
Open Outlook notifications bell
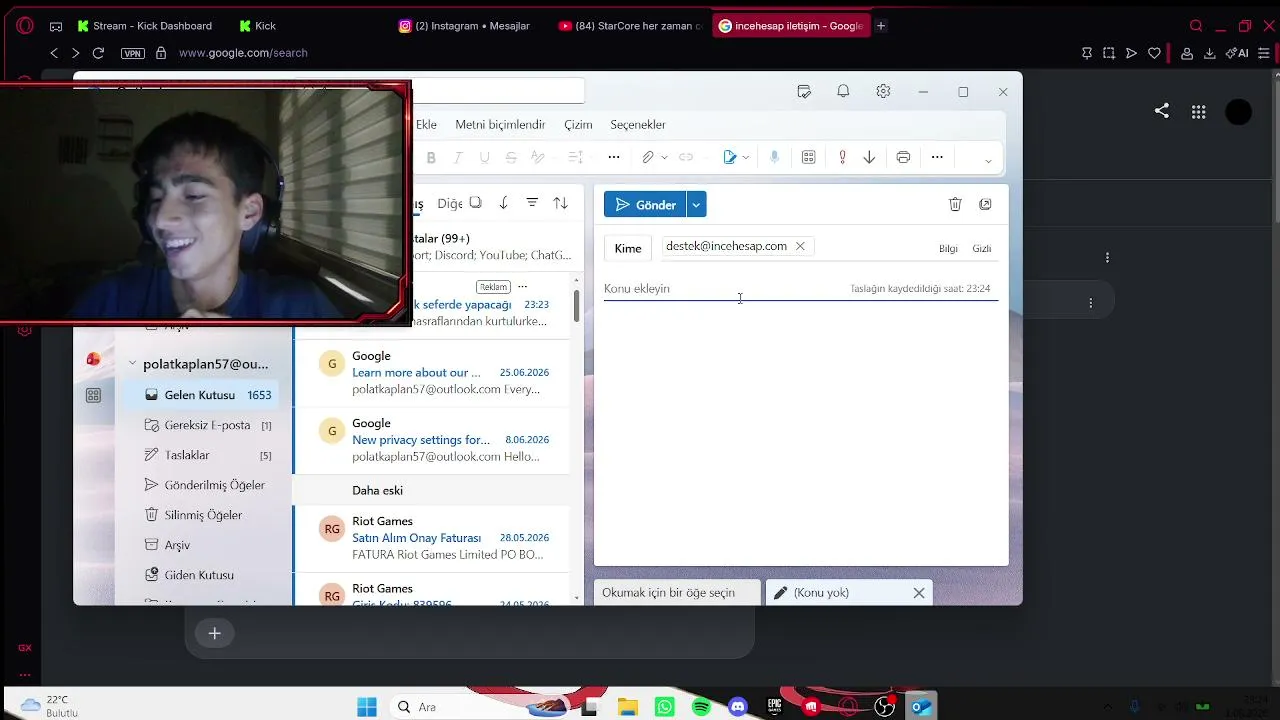click(x=843, y=92)
